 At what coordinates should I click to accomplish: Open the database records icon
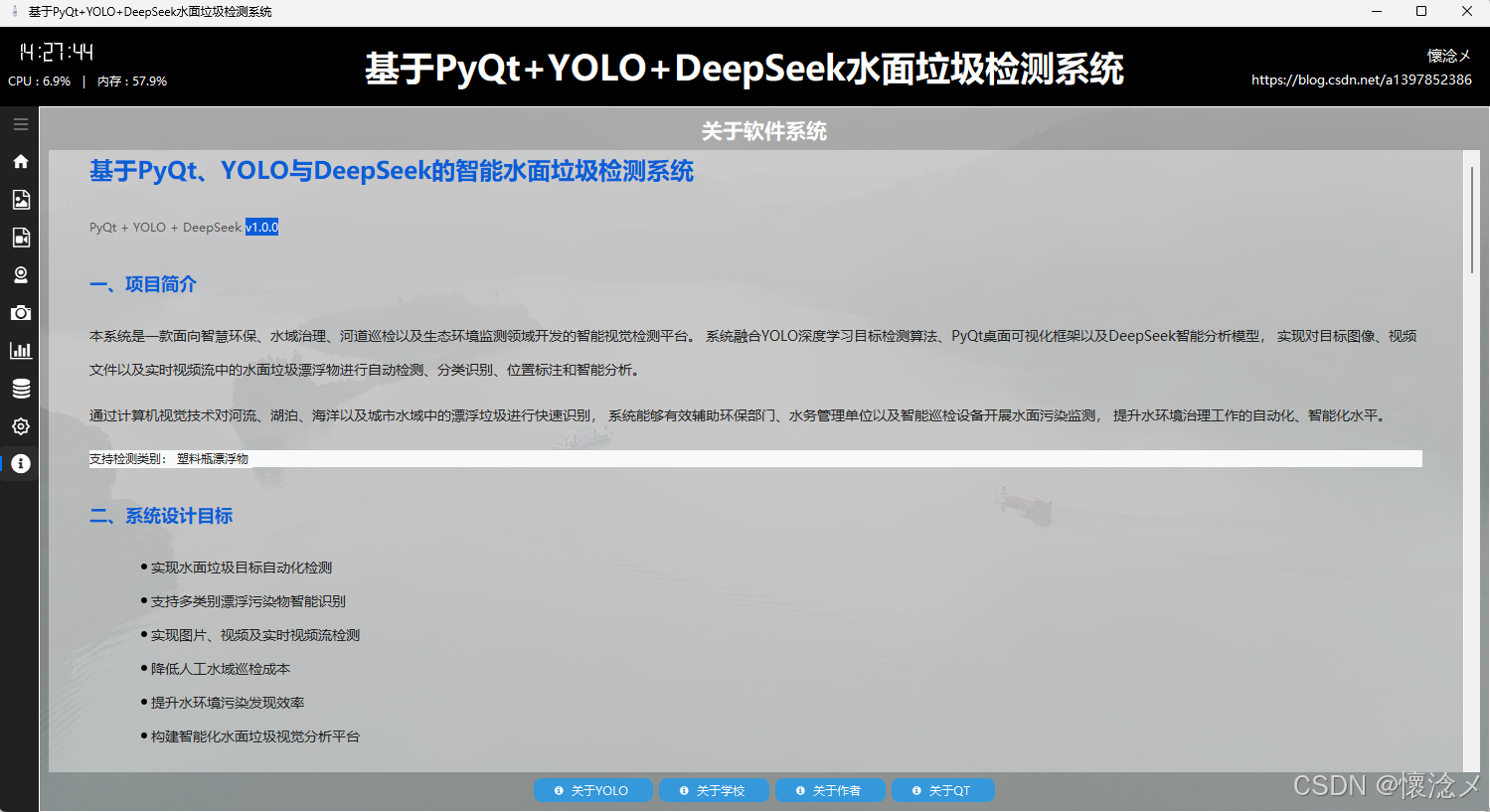(21, 388)
